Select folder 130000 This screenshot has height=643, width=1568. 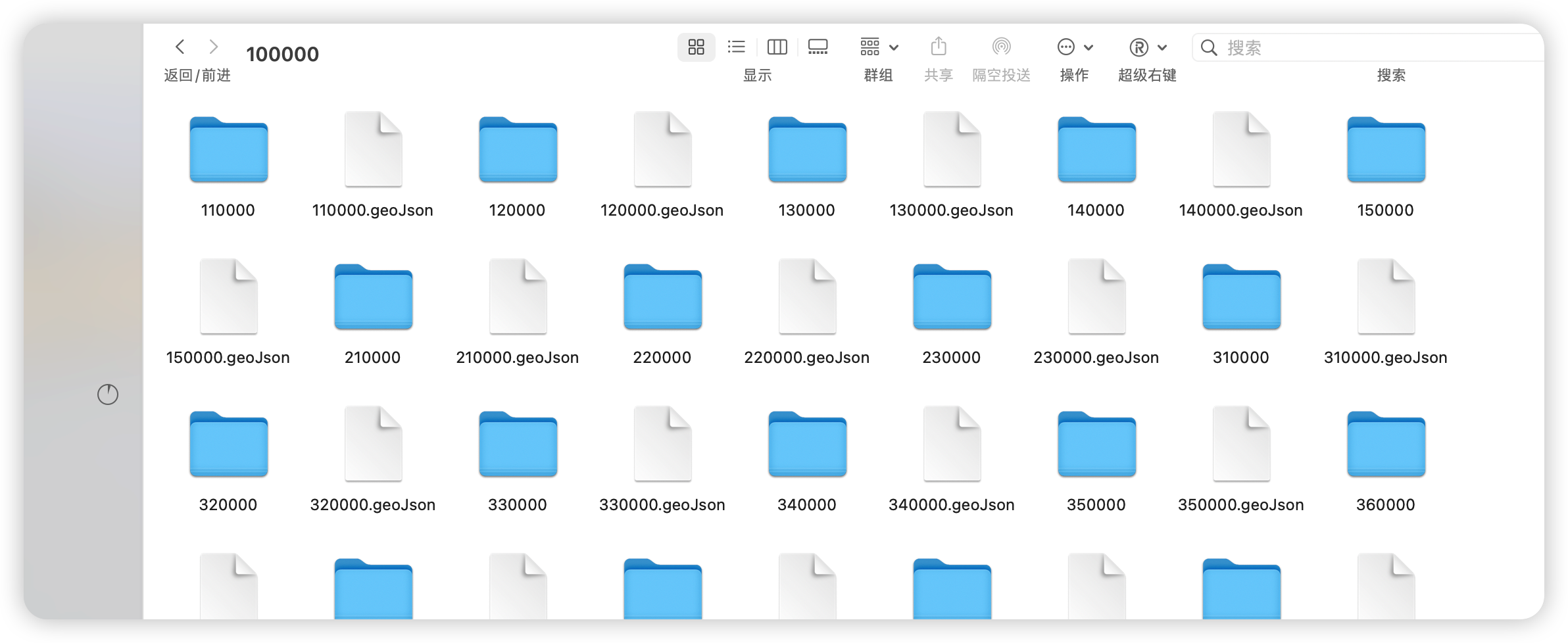tap(807, 149)
